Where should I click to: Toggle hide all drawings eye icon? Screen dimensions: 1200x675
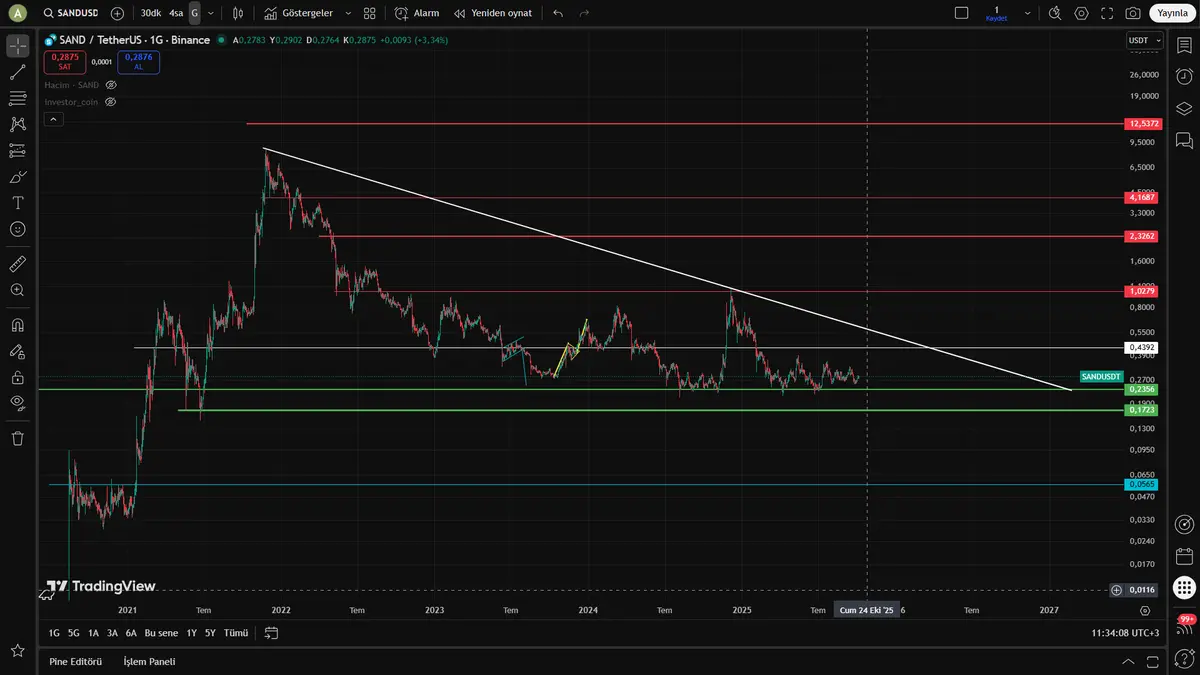[17, 403]
